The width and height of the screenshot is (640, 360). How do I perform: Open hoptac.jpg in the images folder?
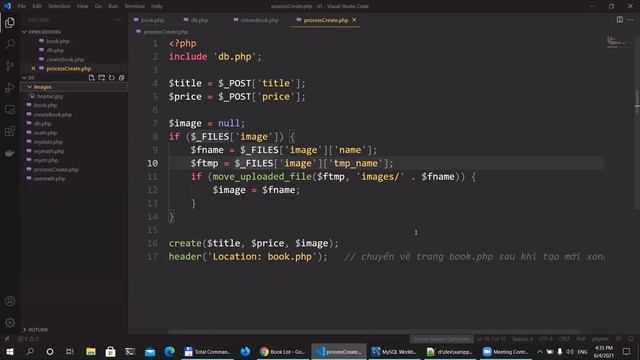click(50, 96)
